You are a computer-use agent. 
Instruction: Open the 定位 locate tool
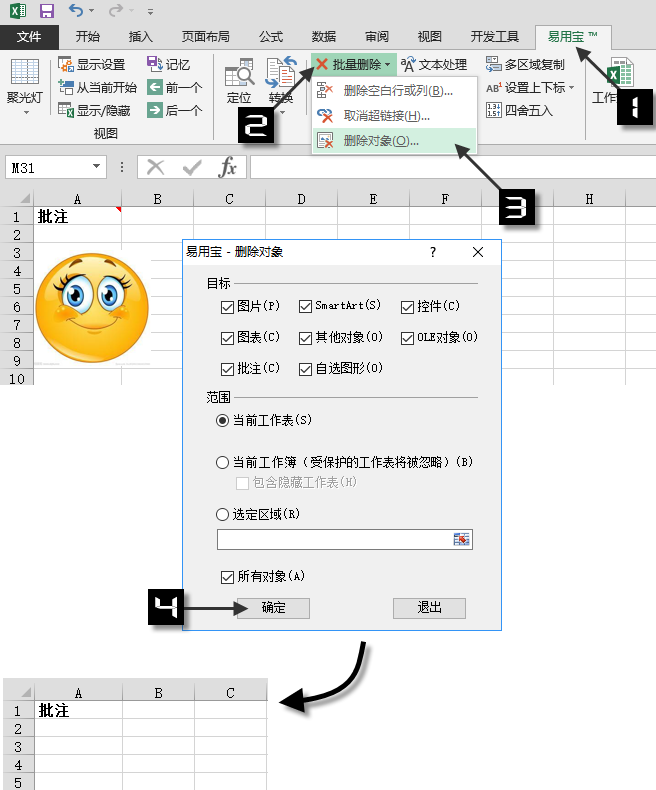(238, 81)
